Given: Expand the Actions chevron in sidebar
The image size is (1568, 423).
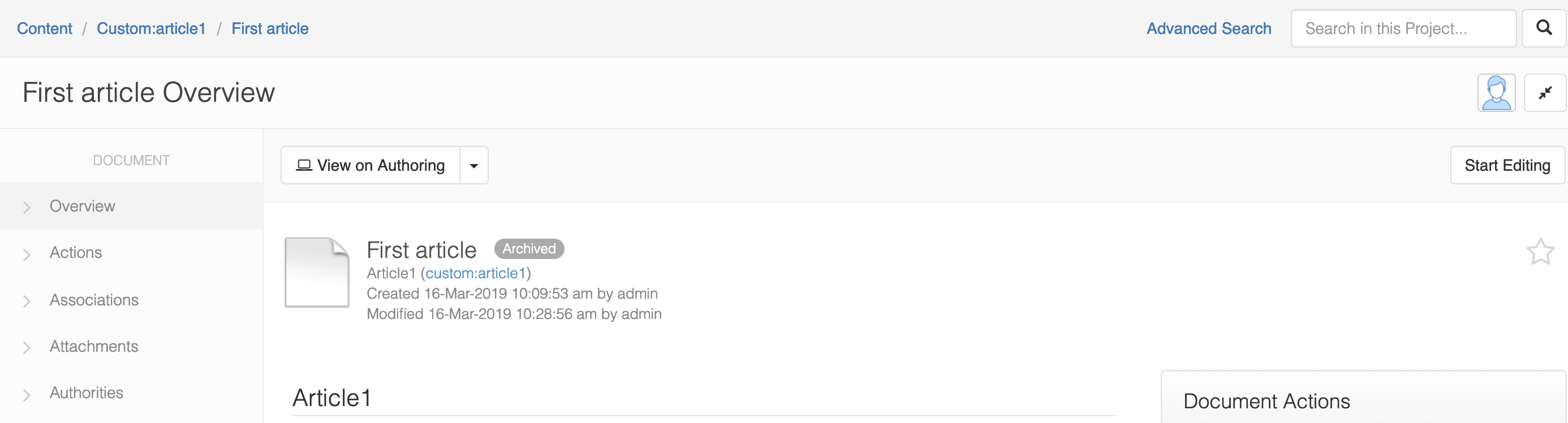Looking at the screenshot, I should pos(27,254).
